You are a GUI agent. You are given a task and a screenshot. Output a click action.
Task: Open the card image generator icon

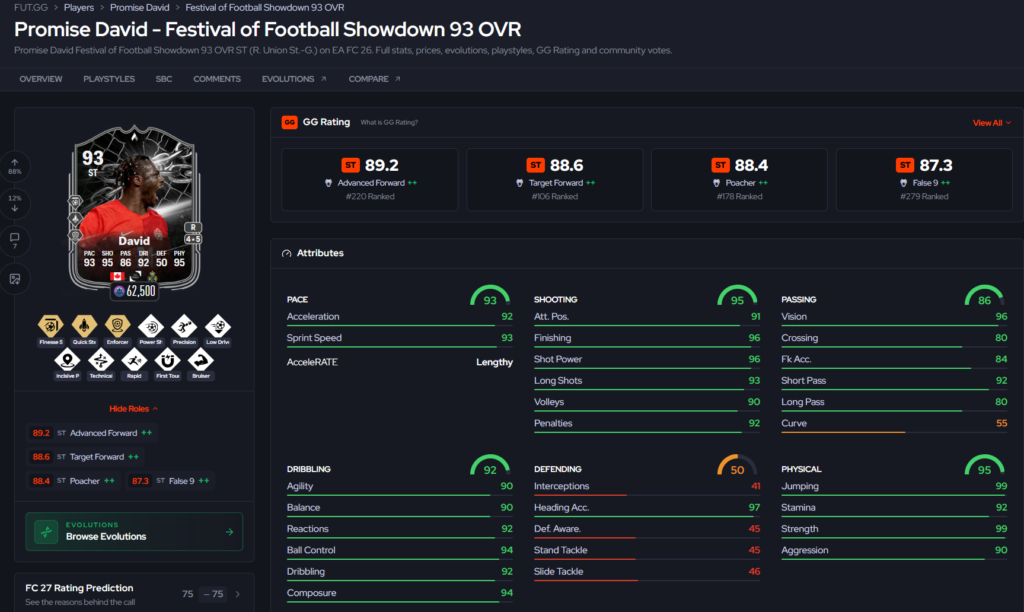pyautogui.click(x=14, y=279)
